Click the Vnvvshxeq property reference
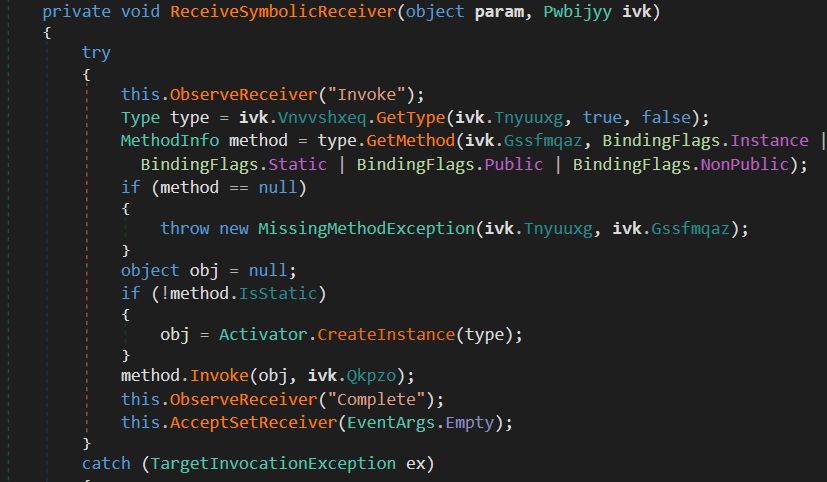Image resolution: width=827 pixels, height=482 pixels. (x=322, y=117)
